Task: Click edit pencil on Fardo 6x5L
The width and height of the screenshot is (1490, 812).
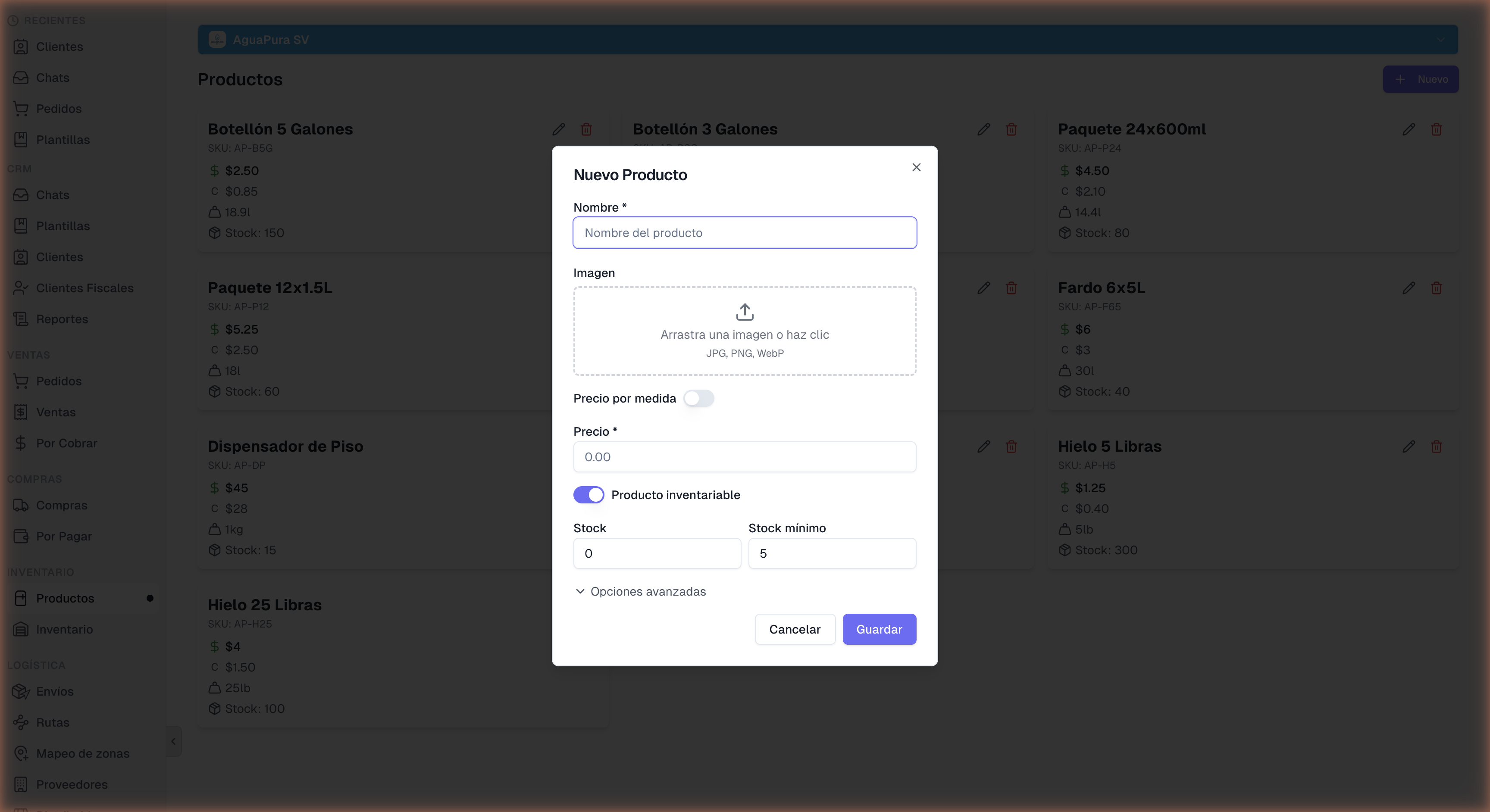Action: pos(1409,288)
